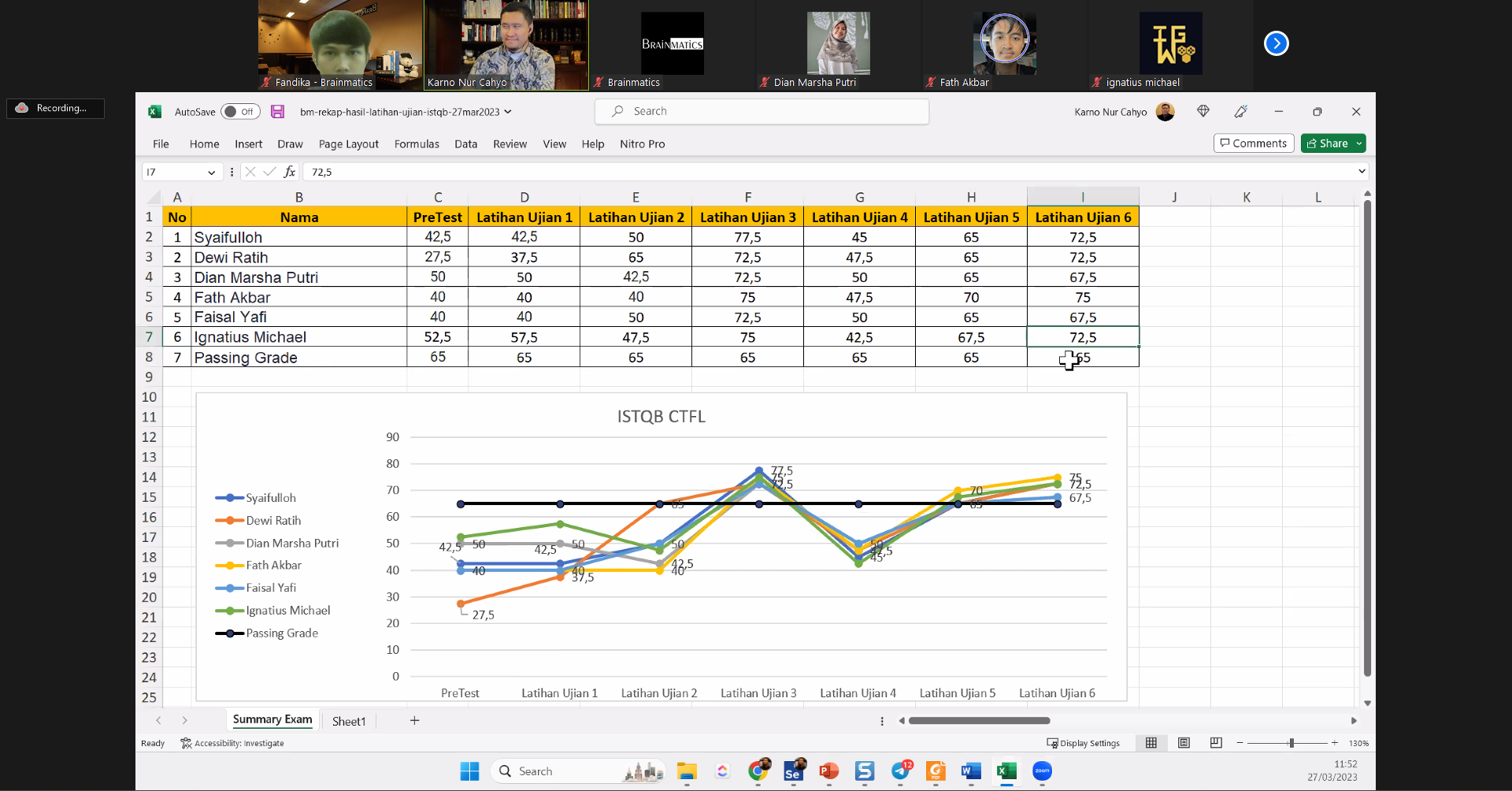The width and height of the screenshot is (1512, 791).
Task: Click the pen Coming Soon icon
Action: [1241, 112]
